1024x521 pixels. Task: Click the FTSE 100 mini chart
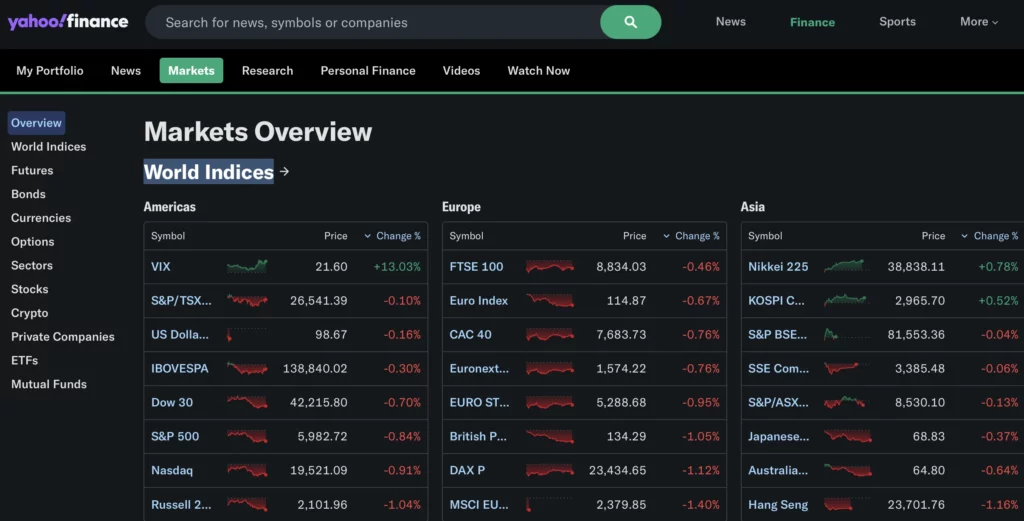coord(550,266)
